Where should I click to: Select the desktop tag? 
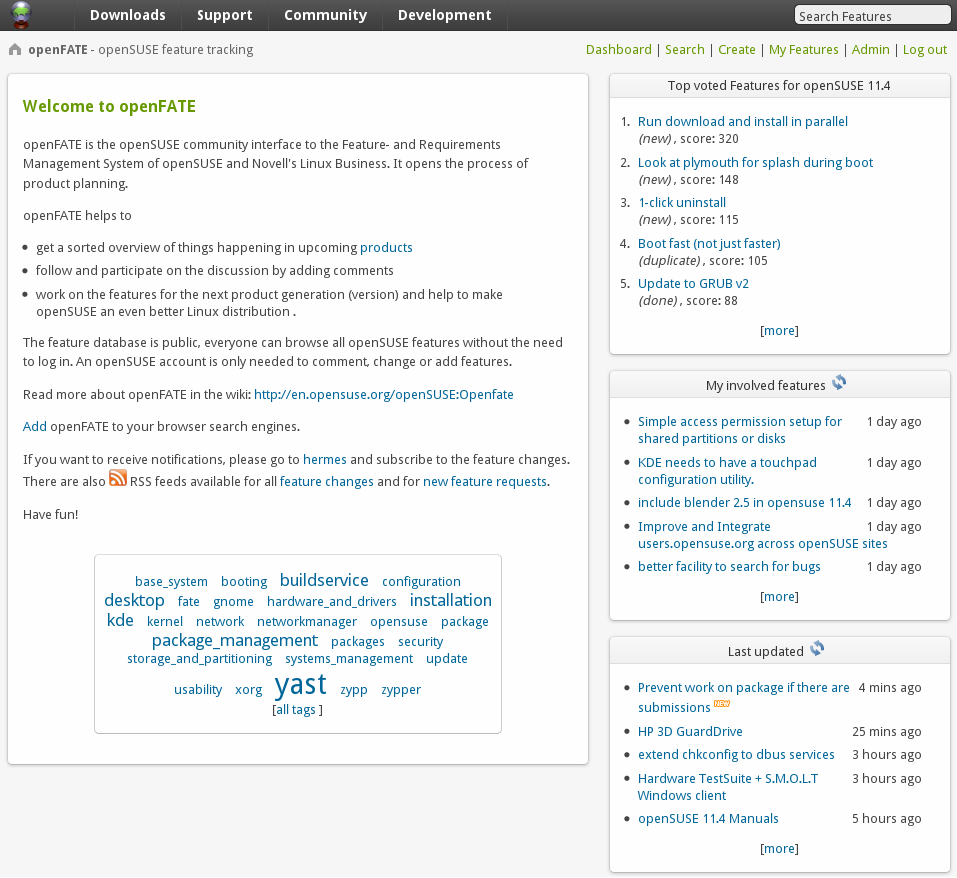tap(134, 600)
